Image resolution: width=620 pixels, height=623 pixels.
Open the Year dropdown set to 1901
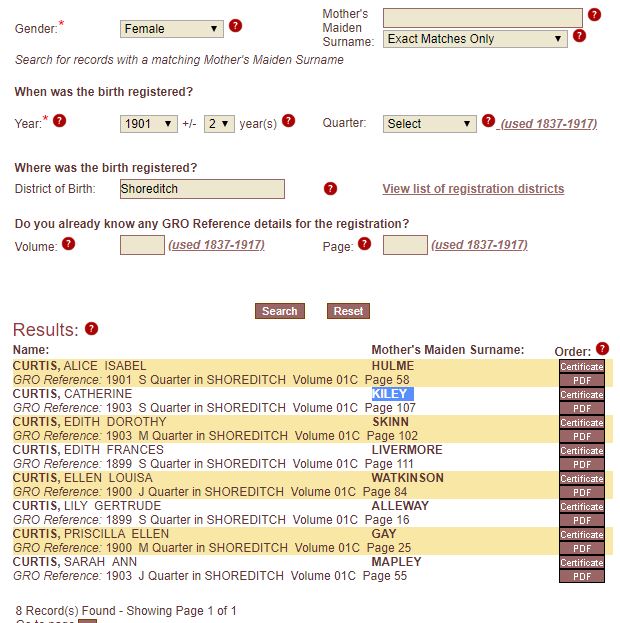pos(149,124)
